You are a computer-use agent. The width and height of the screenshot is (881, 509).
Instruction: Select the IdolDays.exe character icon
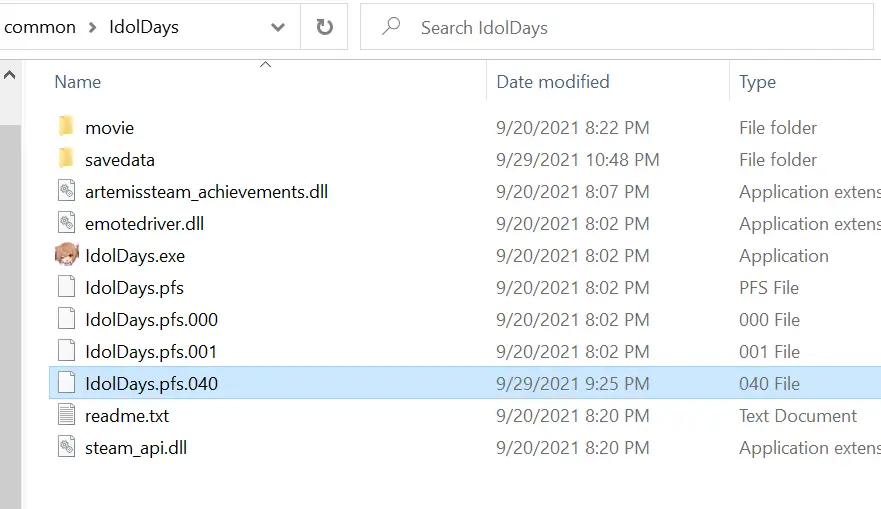[66, 255]
